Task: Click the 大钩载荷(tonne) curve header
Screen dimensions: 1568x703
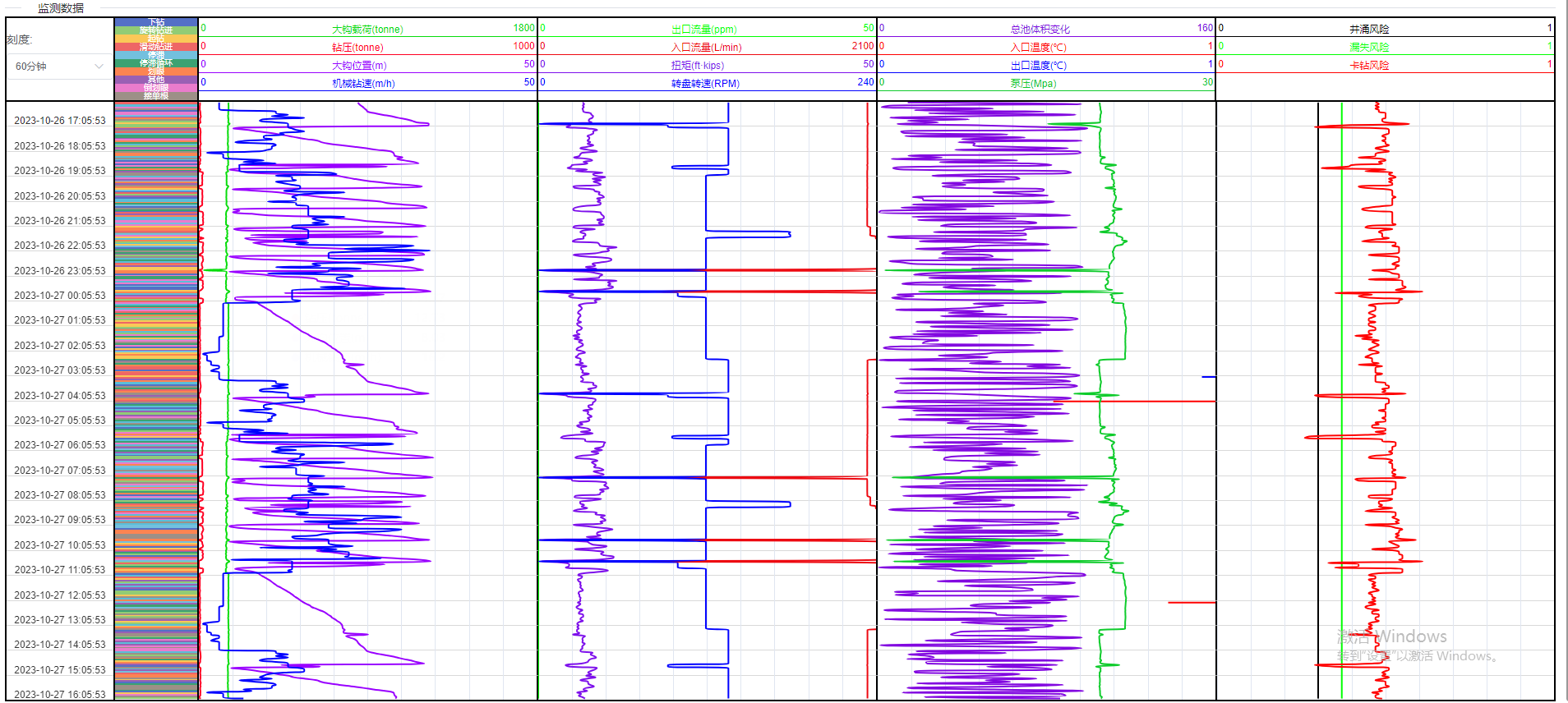Action: point(367,29)
